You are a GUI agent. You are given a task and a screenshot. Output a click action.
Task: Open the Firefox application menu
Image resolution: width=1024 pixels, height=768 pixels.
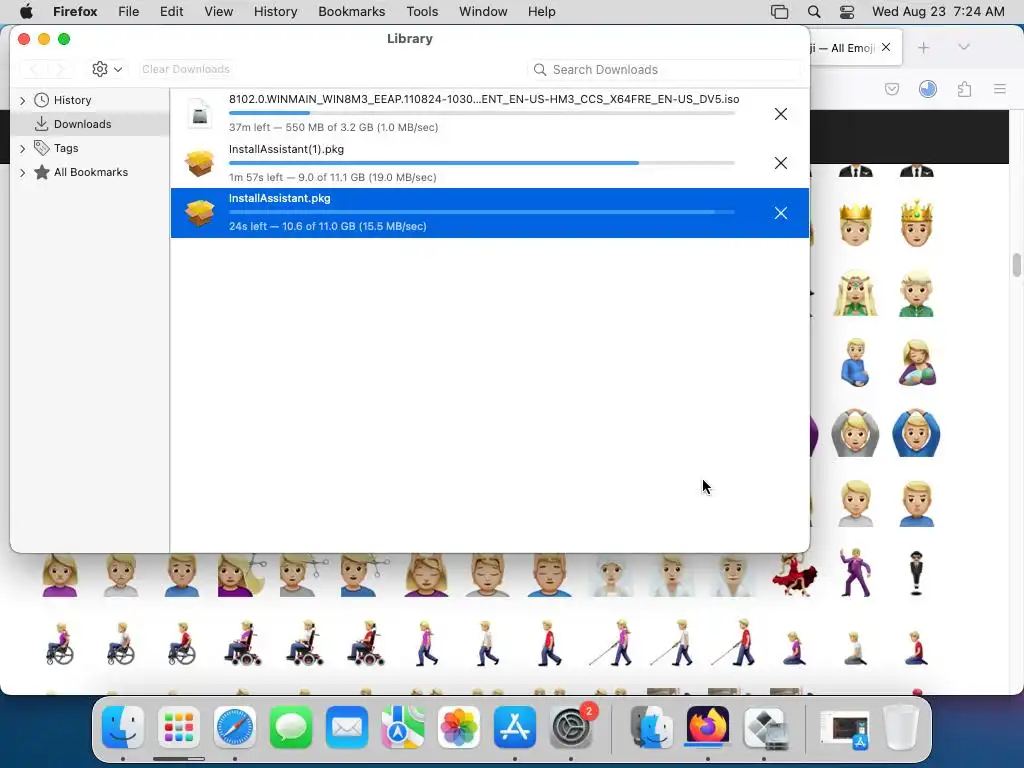pos(75,12)
